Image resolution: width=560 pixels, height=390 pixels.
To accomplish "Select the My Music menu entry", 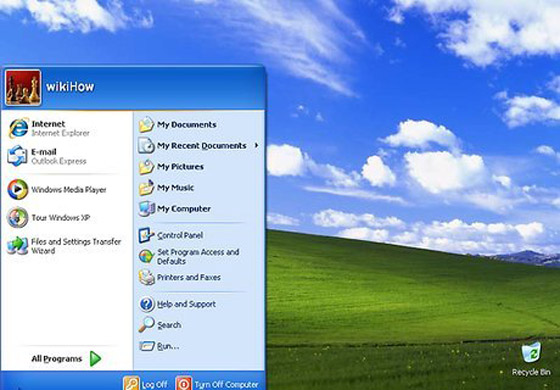I will 199,188.
